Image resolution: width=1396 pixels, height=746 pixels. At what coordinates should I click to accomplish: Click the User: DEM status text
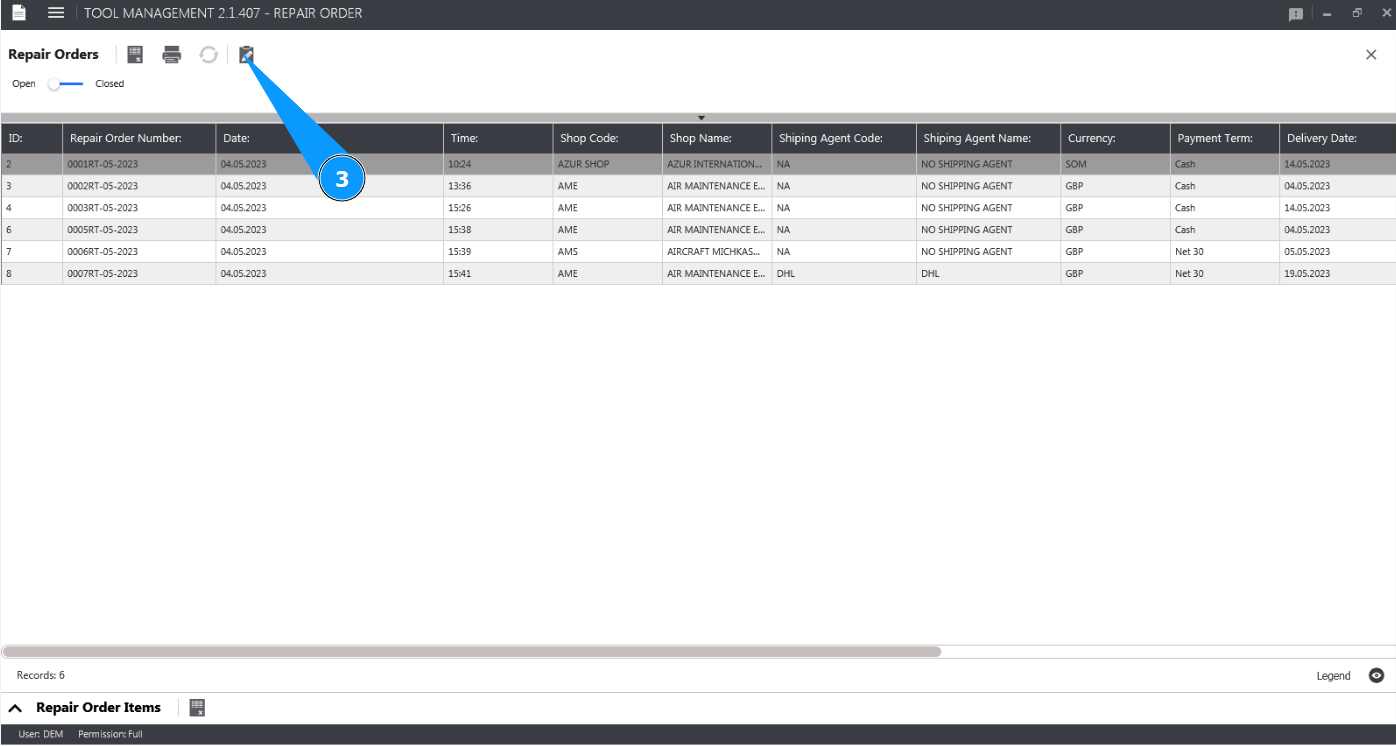click(x=41, y=735)
